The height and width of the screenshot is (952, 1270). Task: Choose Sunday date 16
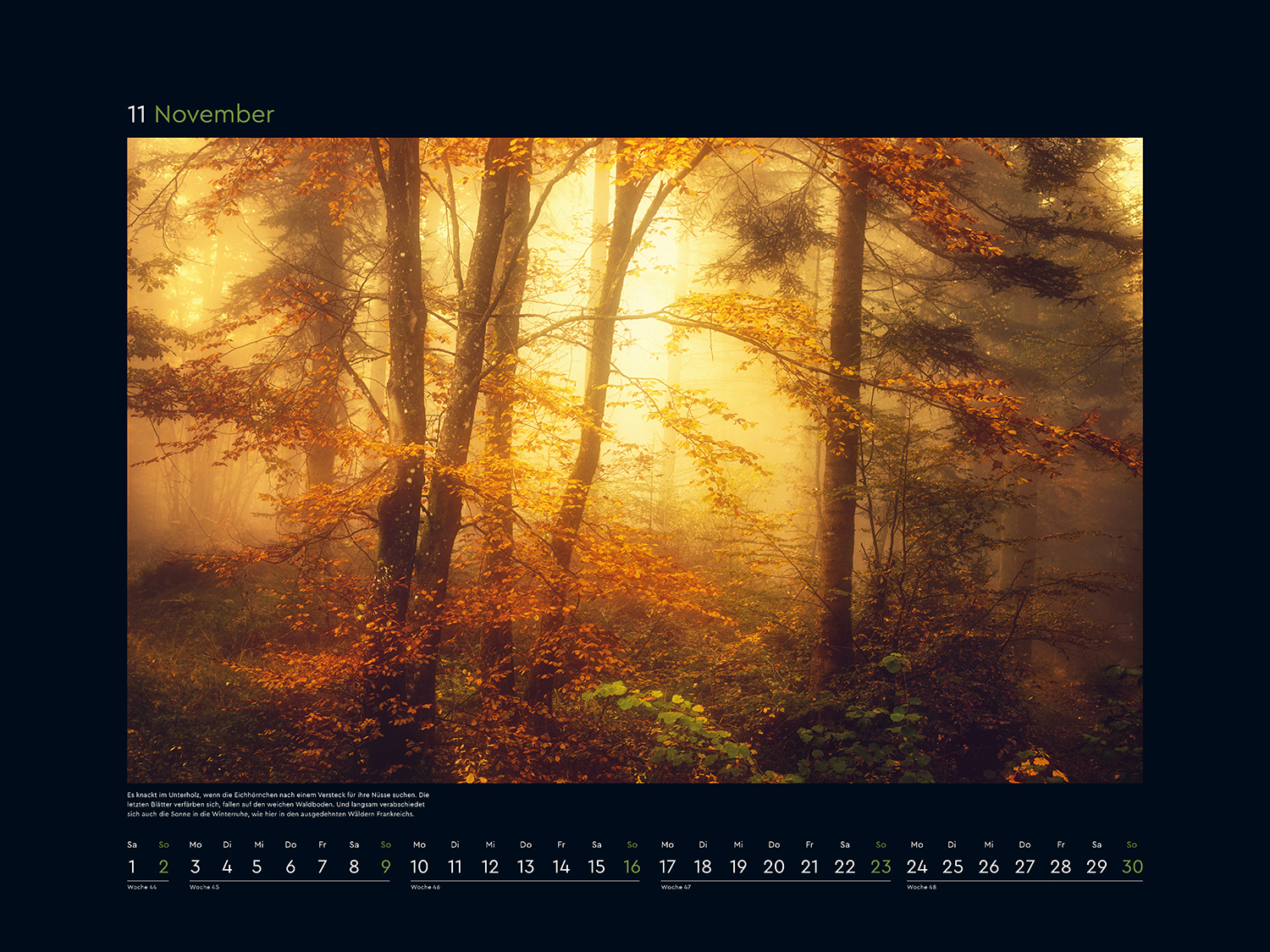point(632,867)
